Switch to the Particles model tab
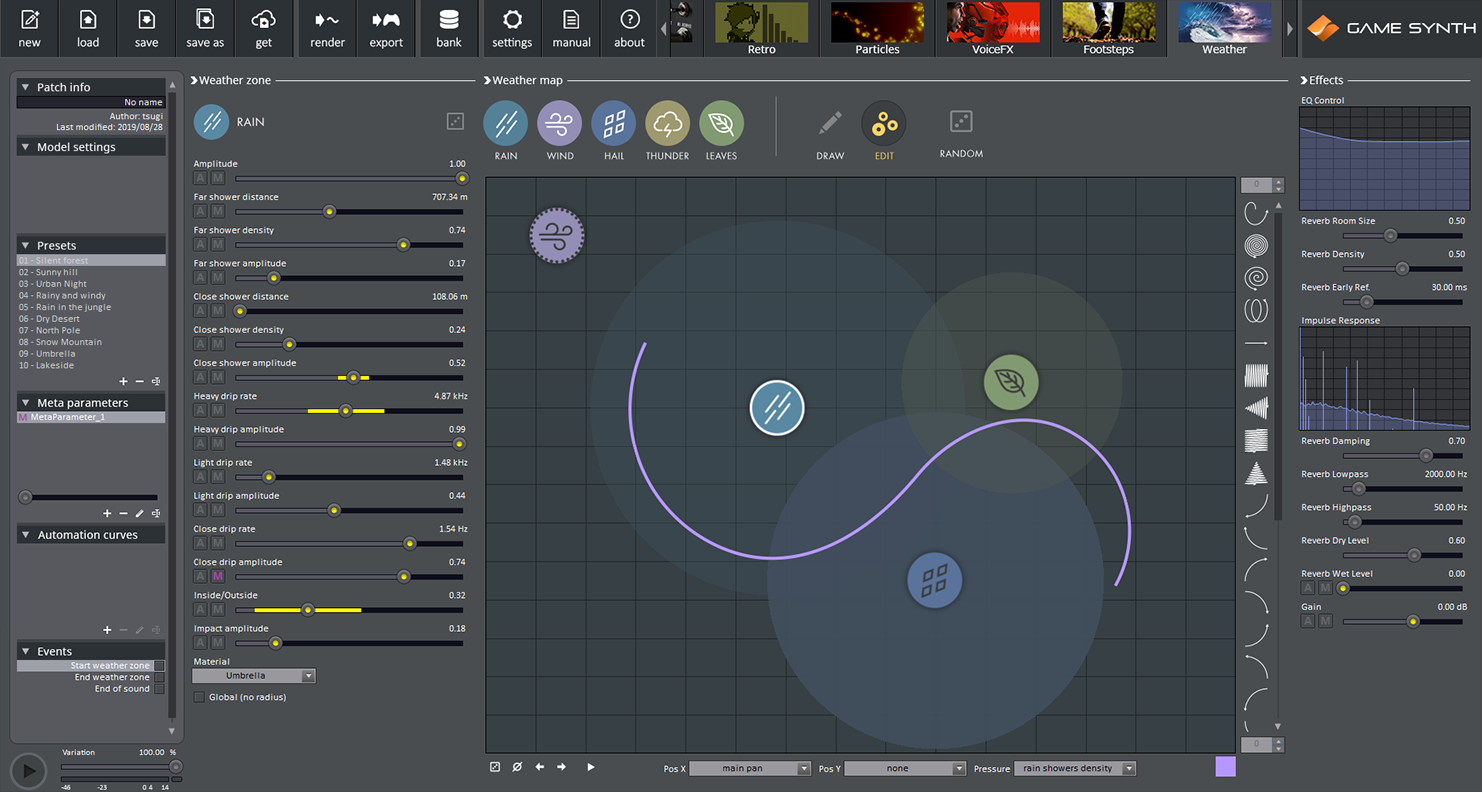 point(878,28)
